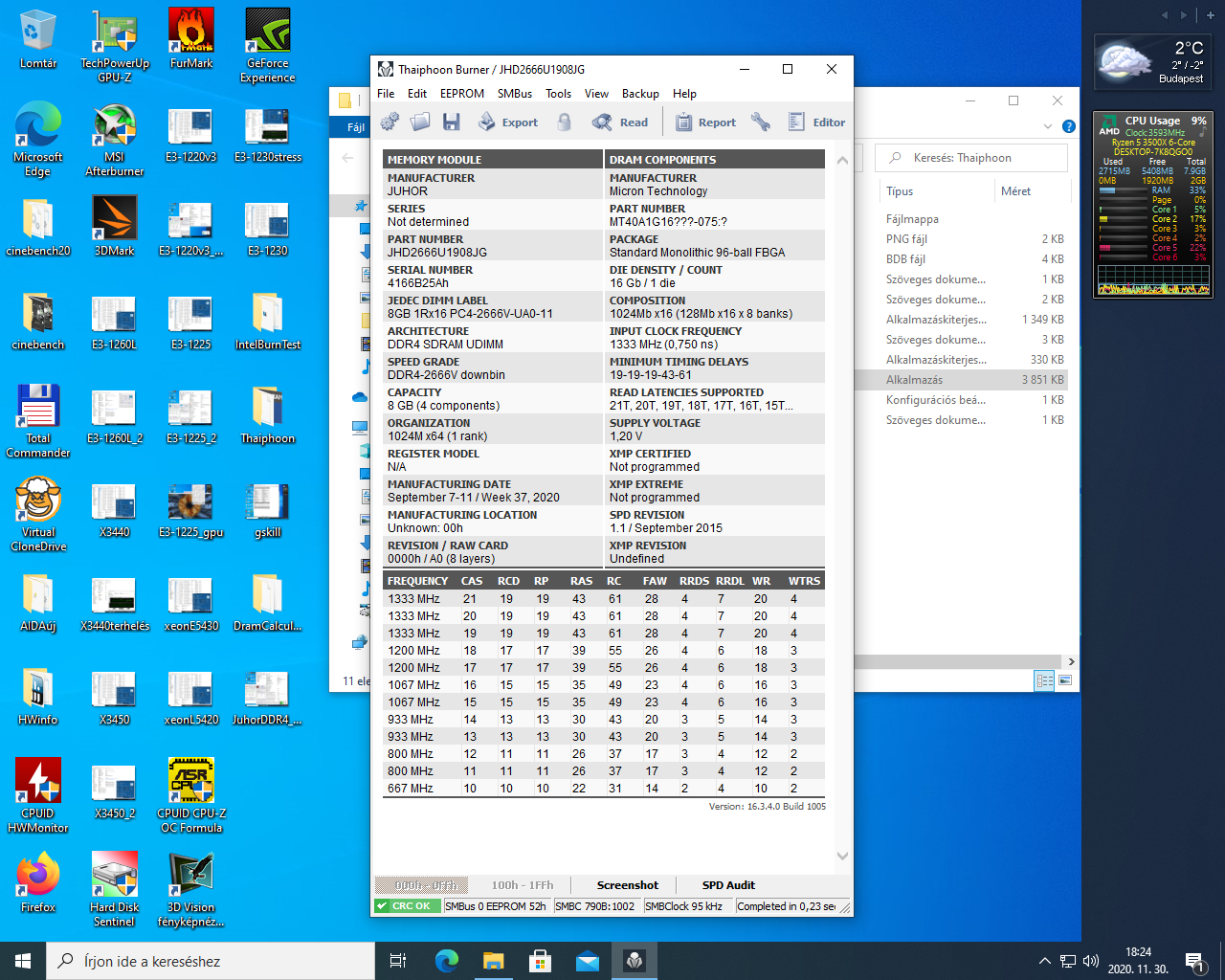Click the report scroll-up arrow
This screenshot has height=980, width=1225.
click(842, 160)
